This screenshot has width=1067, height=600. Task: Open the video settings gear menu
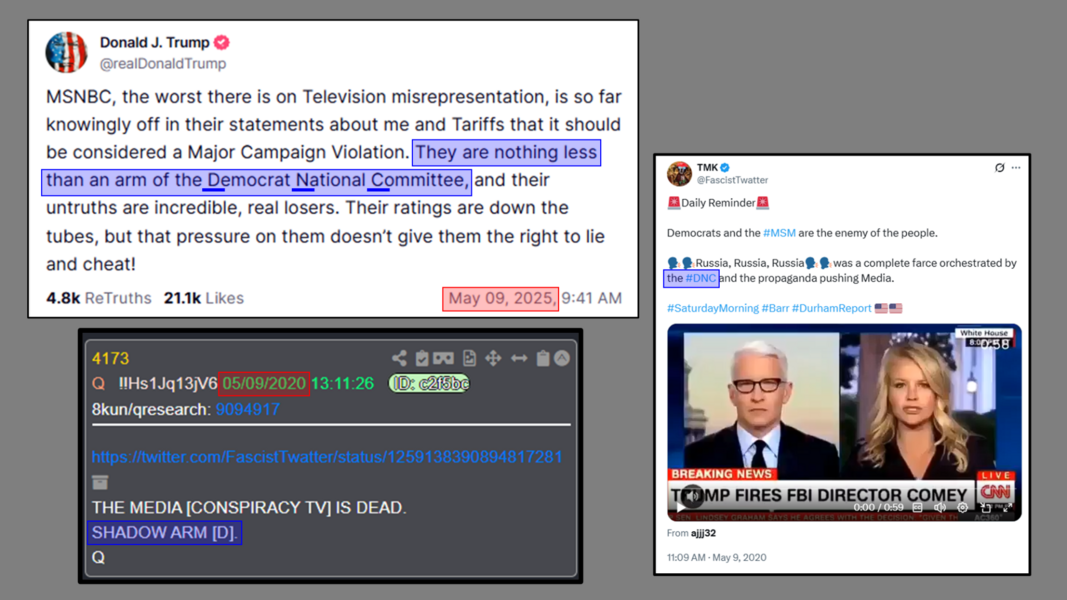962,507
